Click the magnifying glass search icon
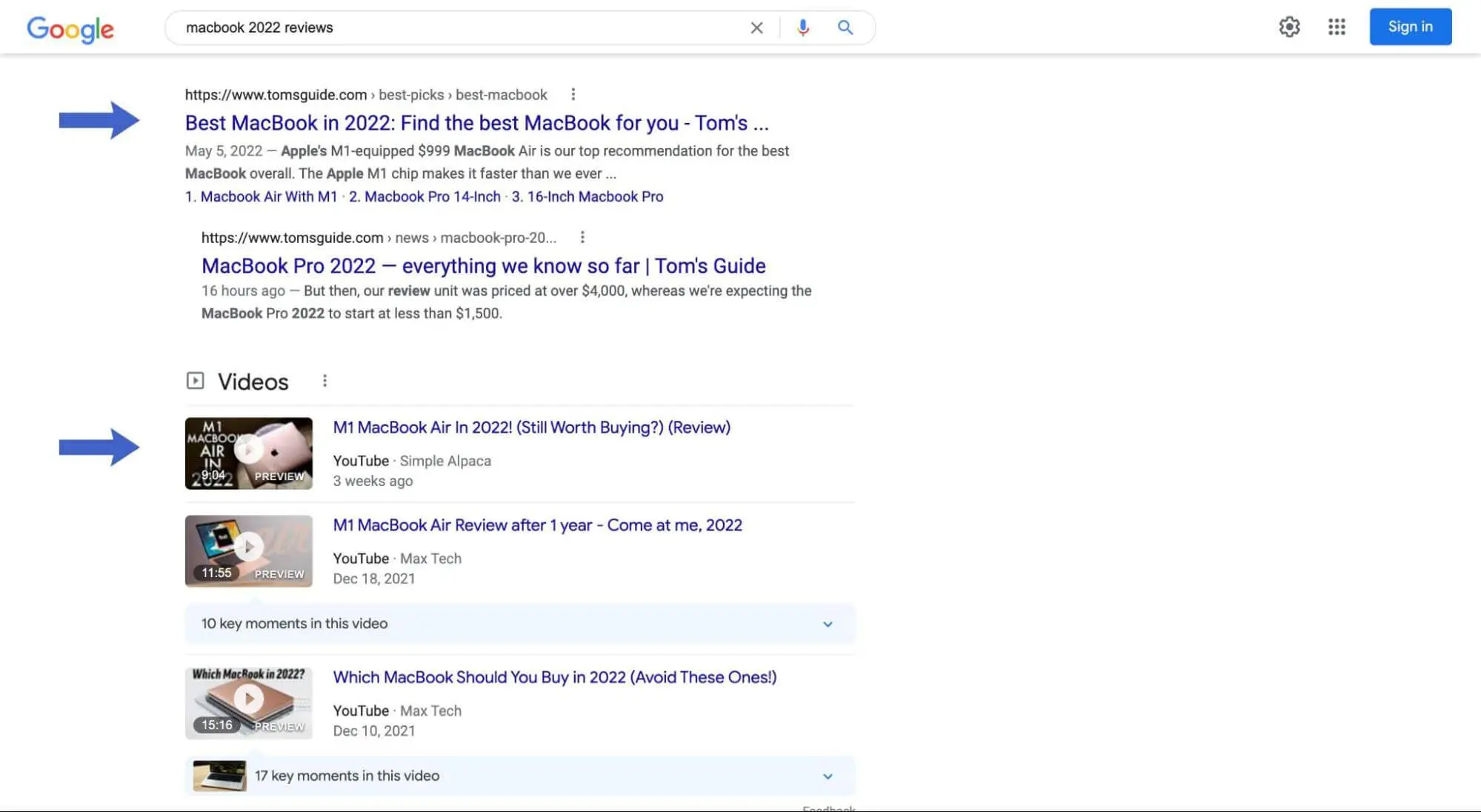The width and height of the screenshot is (1481, 812). [845, 28]
